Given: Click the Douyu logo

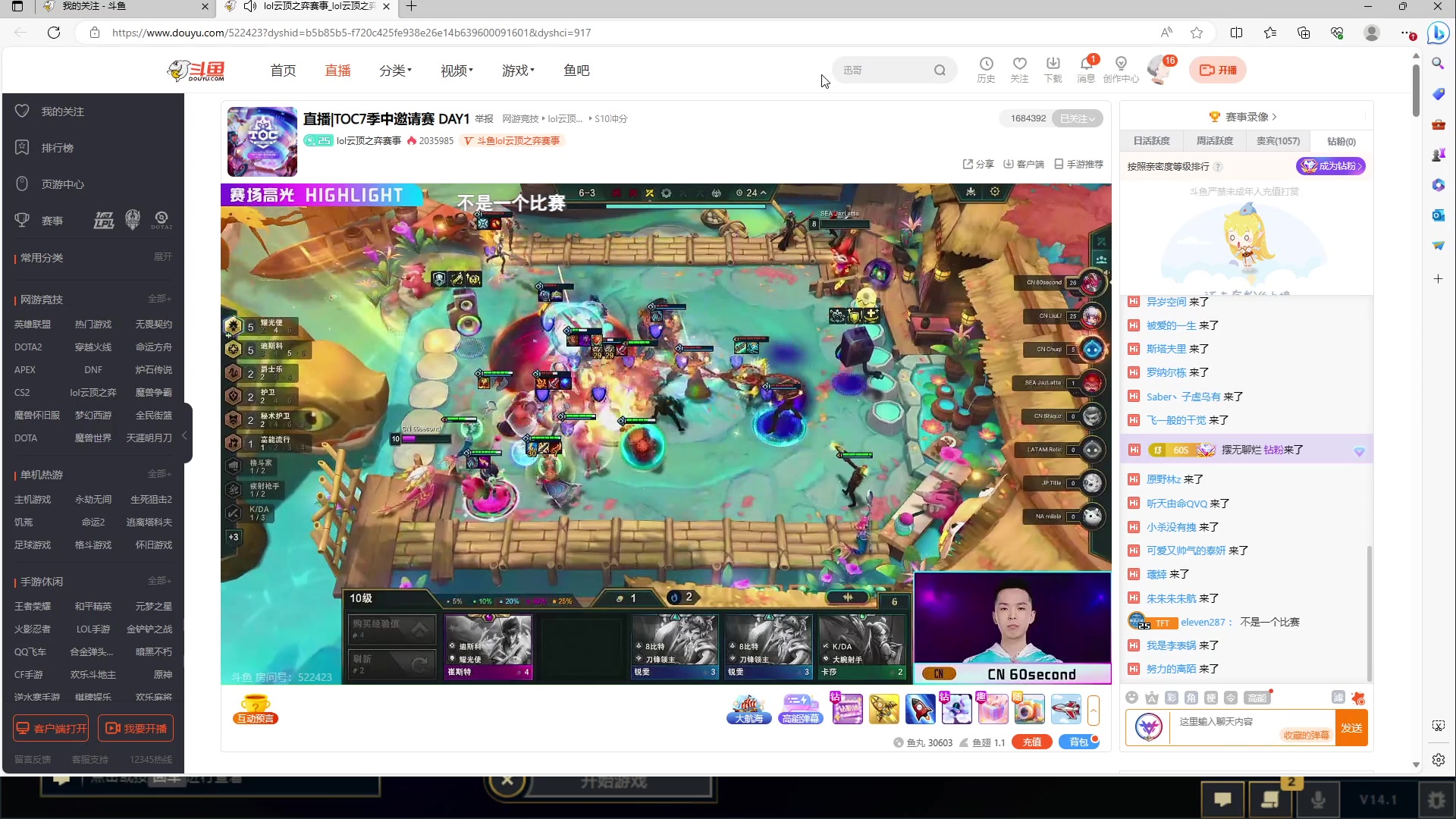Looking at the screenshot, I should click(196, 71).
